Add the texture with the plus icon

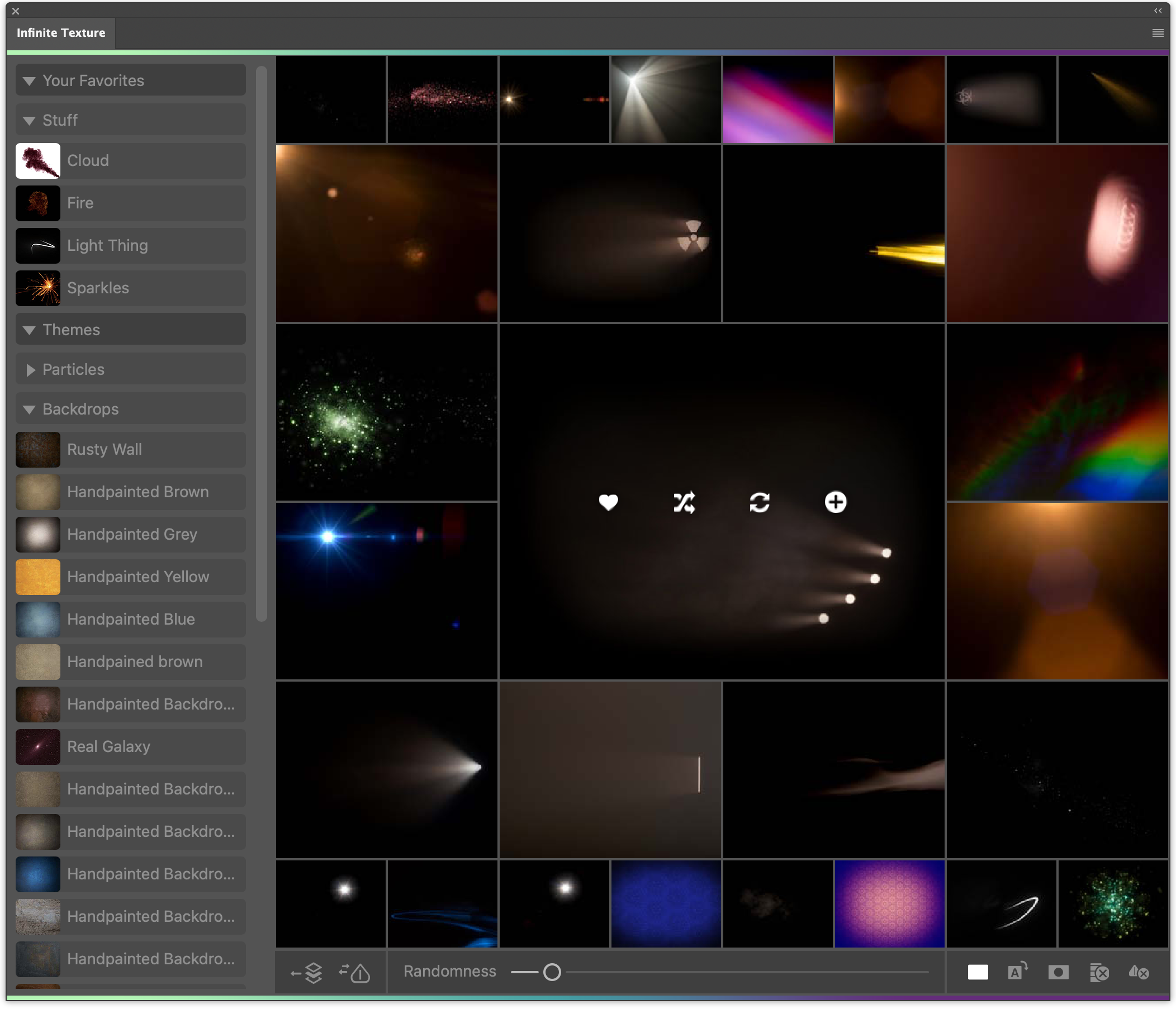(836, 502)
